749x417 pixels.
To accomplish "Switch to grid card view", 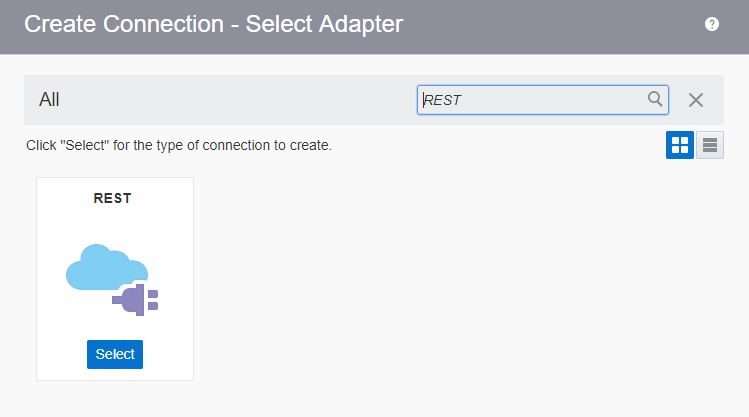I will pos(680,145).
